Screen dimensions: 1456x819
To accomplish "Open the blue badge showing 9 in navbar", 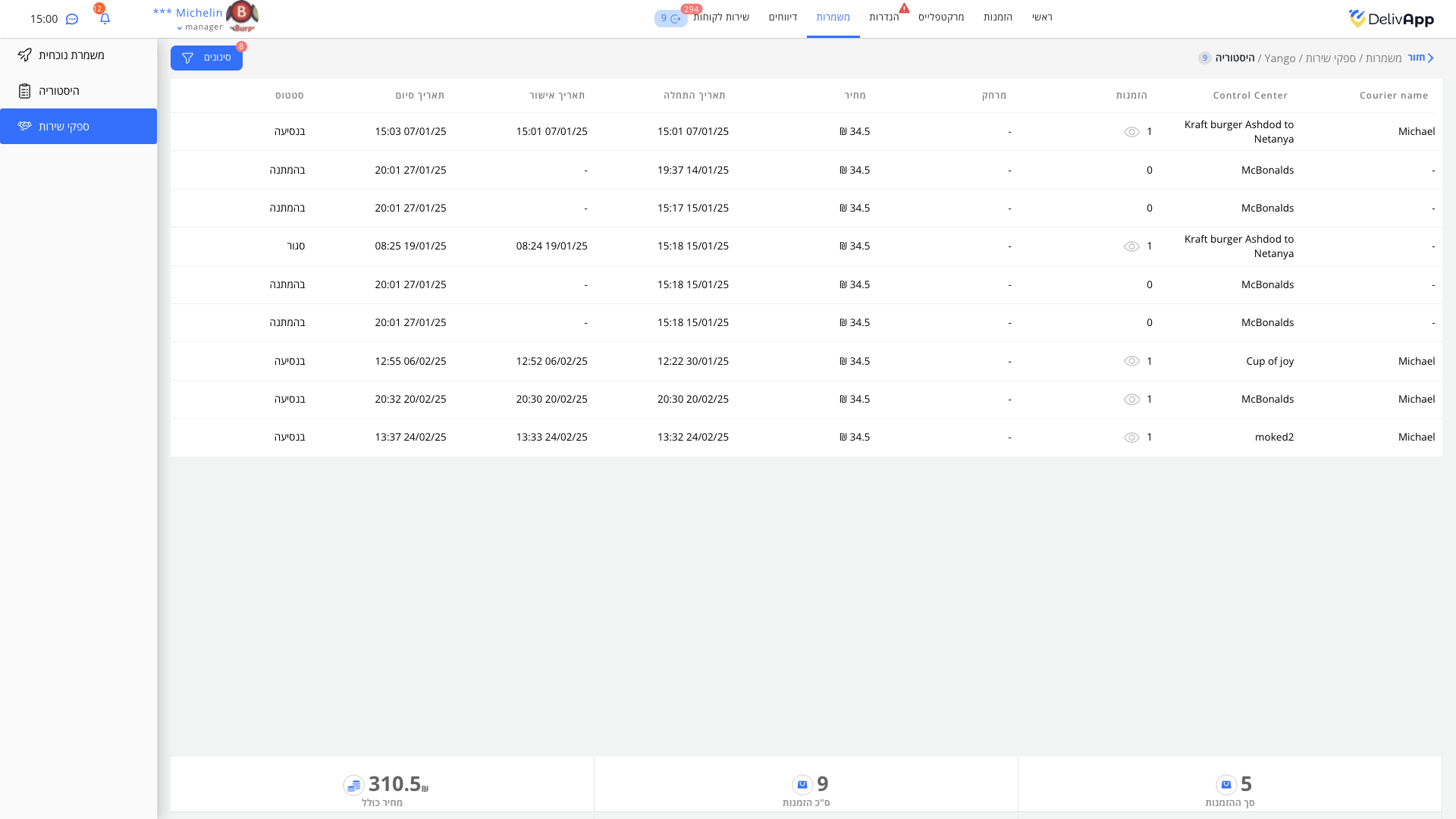I will click(670, 18).
